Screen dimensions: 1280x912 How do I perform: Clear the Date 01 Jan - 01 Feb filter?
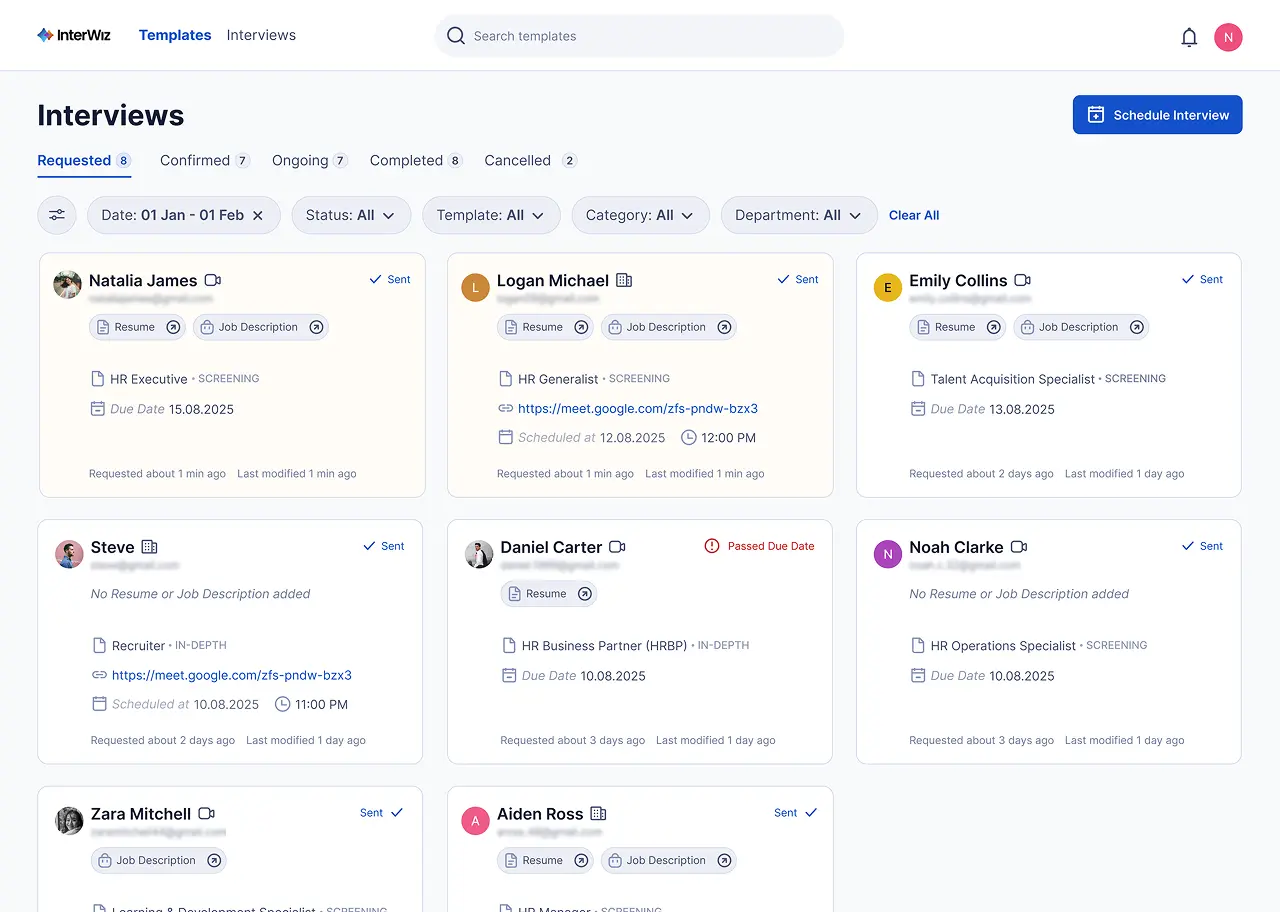point(258,215)
